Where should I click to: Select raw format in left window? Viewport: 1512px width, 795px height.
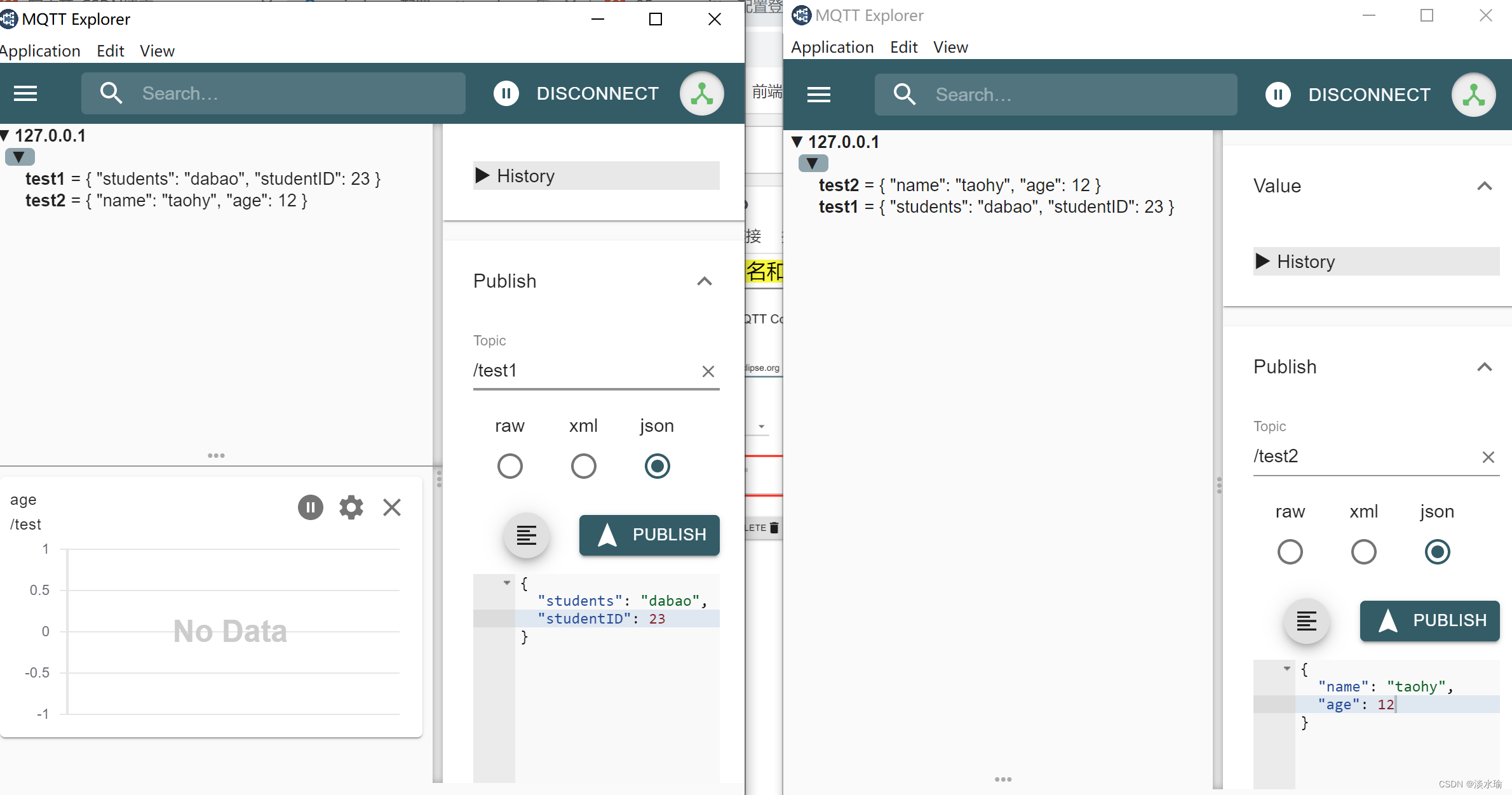(510, 466)
